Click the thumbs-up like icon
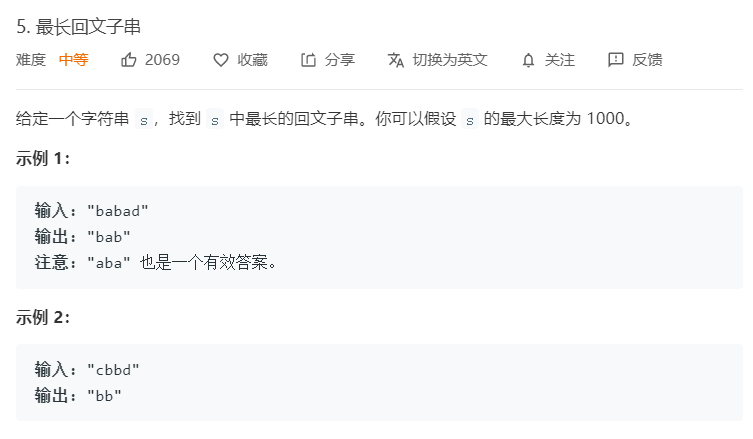Image resolution: width=753 pixels, height=439 pixels. [129, 60]
